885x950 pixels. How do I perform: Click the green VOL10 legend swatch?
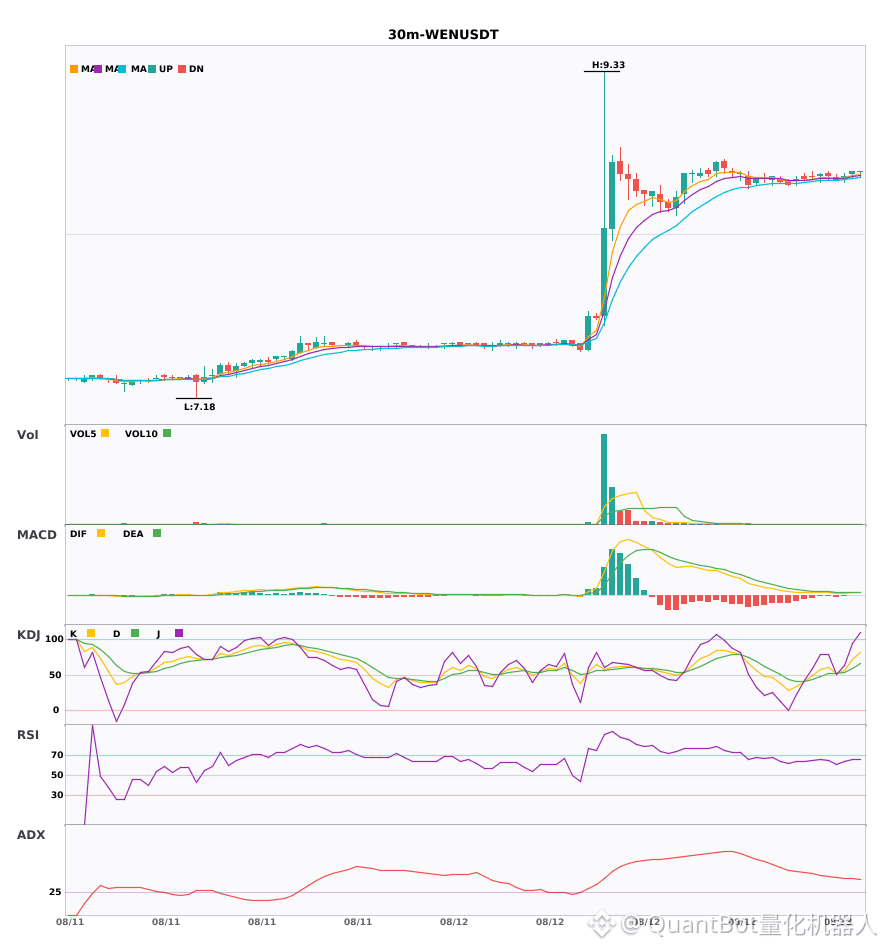(x=167, y=433)
